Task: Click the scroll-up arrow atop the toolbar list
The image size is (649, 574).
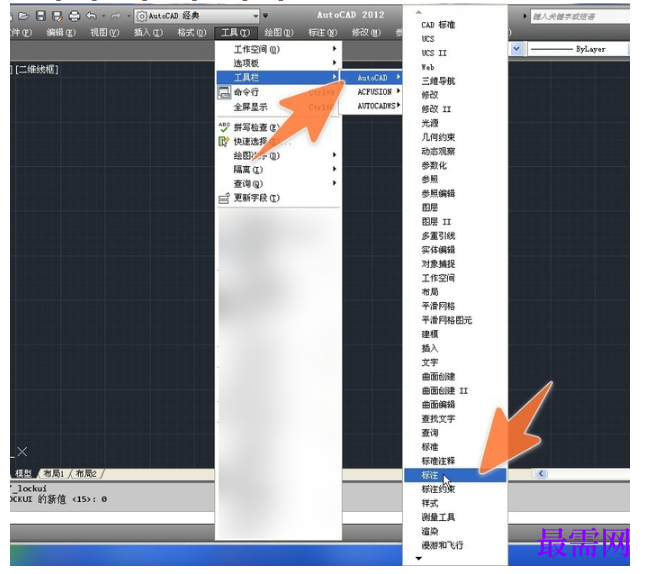Action: click(418, 12)
